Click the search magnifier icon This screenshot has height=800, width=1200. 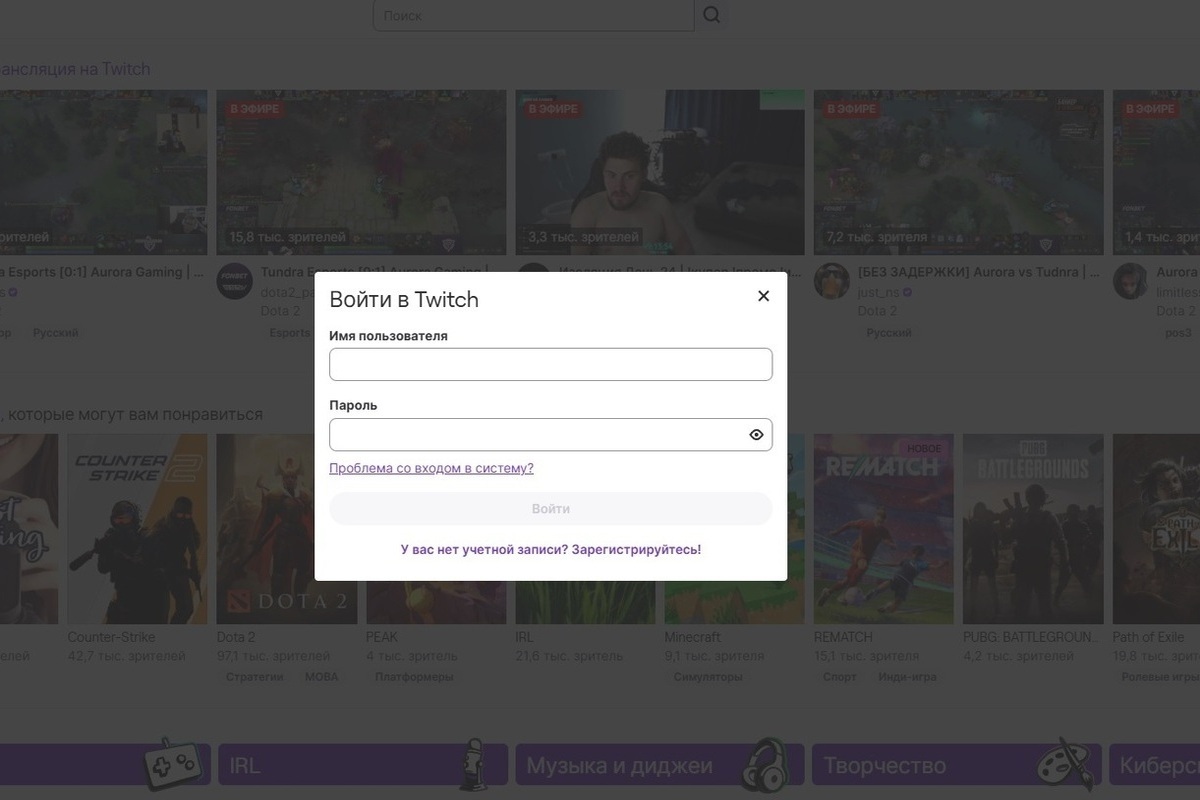(x=711, y=15)
